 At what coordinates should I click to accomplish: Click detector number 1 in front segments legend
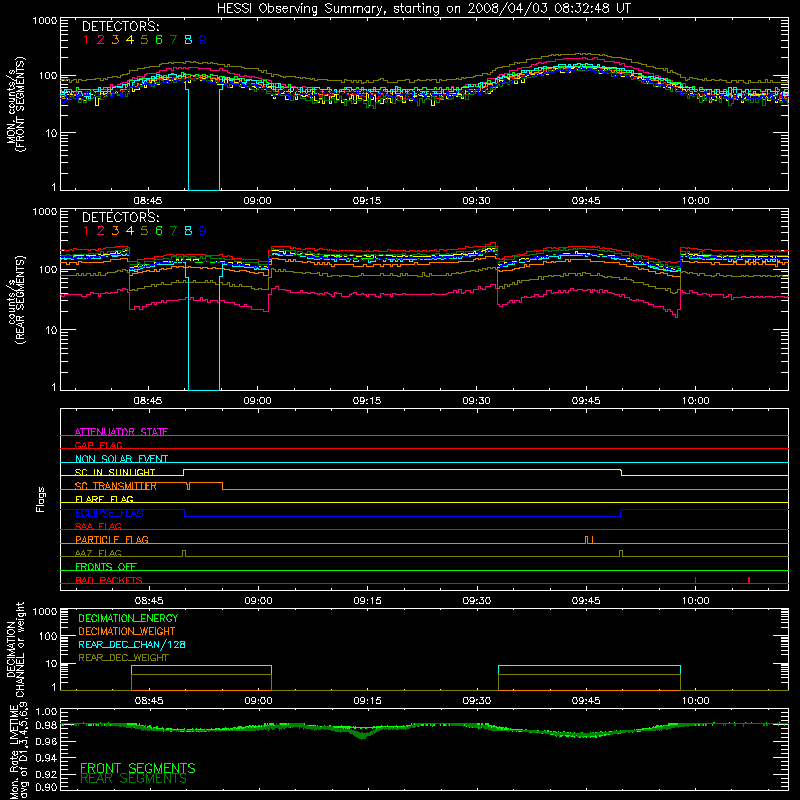point(86,40)
